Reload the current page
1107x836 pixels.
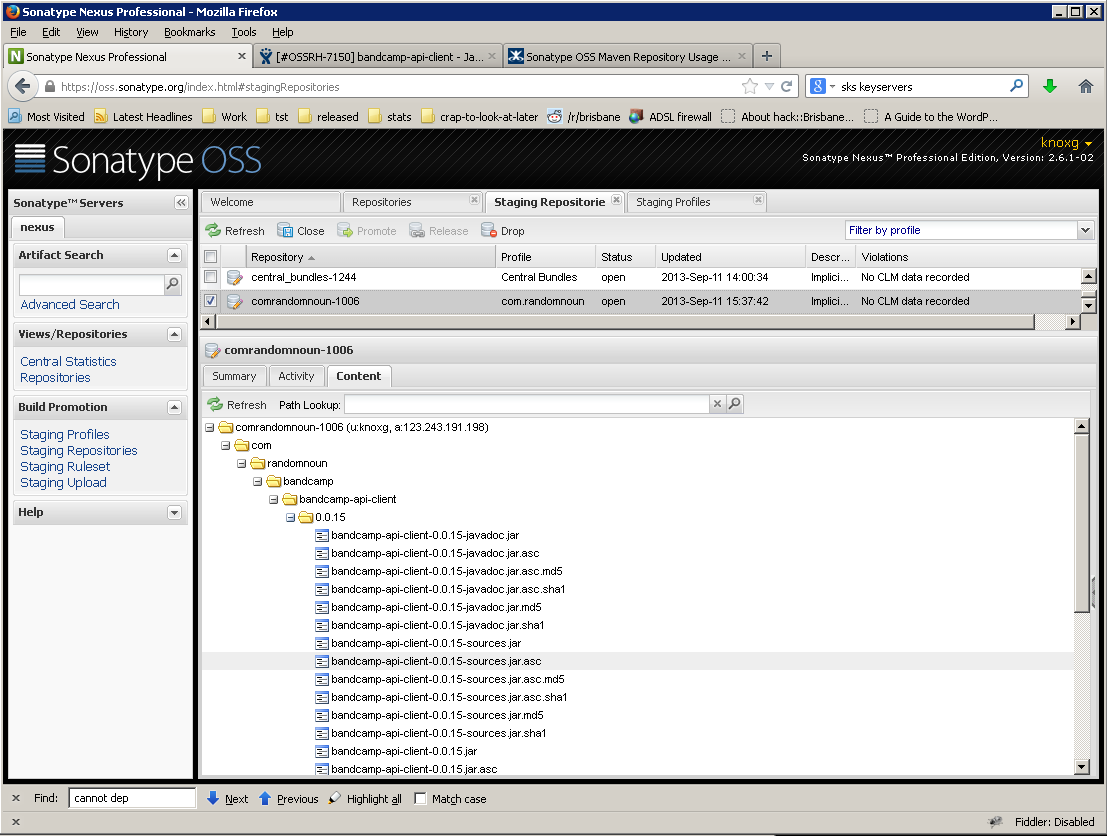(787, 86)
